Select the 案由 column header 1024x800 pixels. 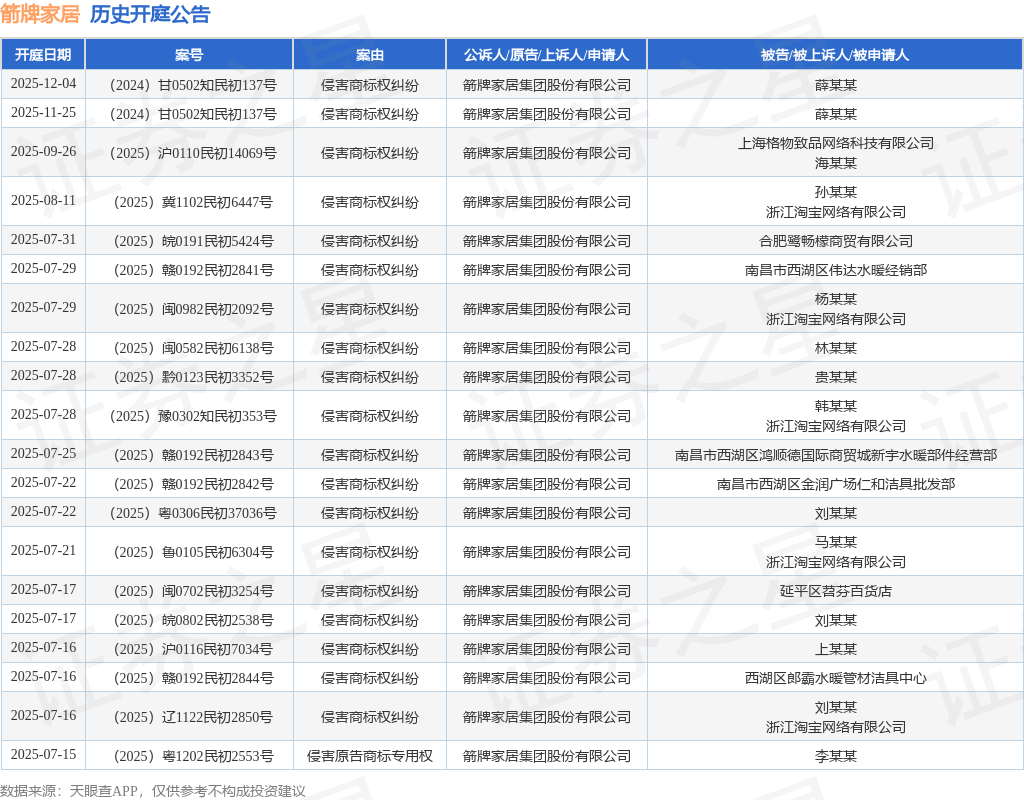(370, 55)
